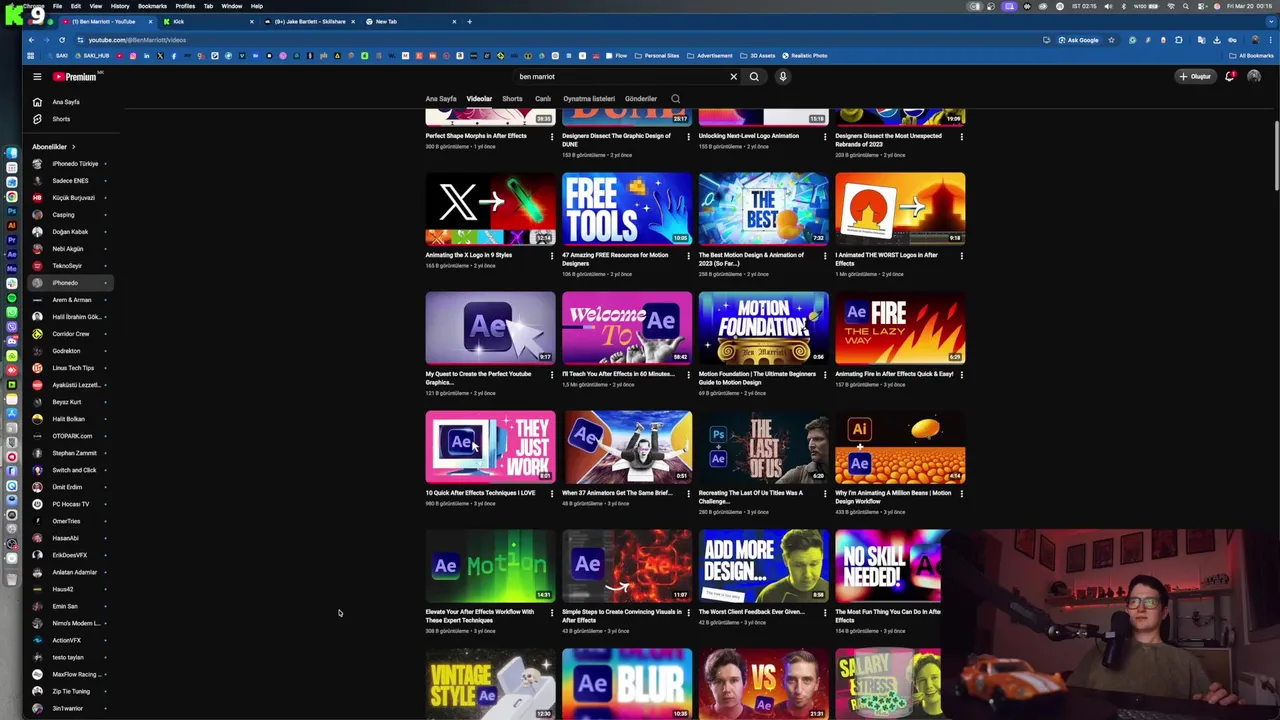Start voice search with the microphone icon
Image resolution: width=1280 pixels, height=720 pixels.
[783, 76]
